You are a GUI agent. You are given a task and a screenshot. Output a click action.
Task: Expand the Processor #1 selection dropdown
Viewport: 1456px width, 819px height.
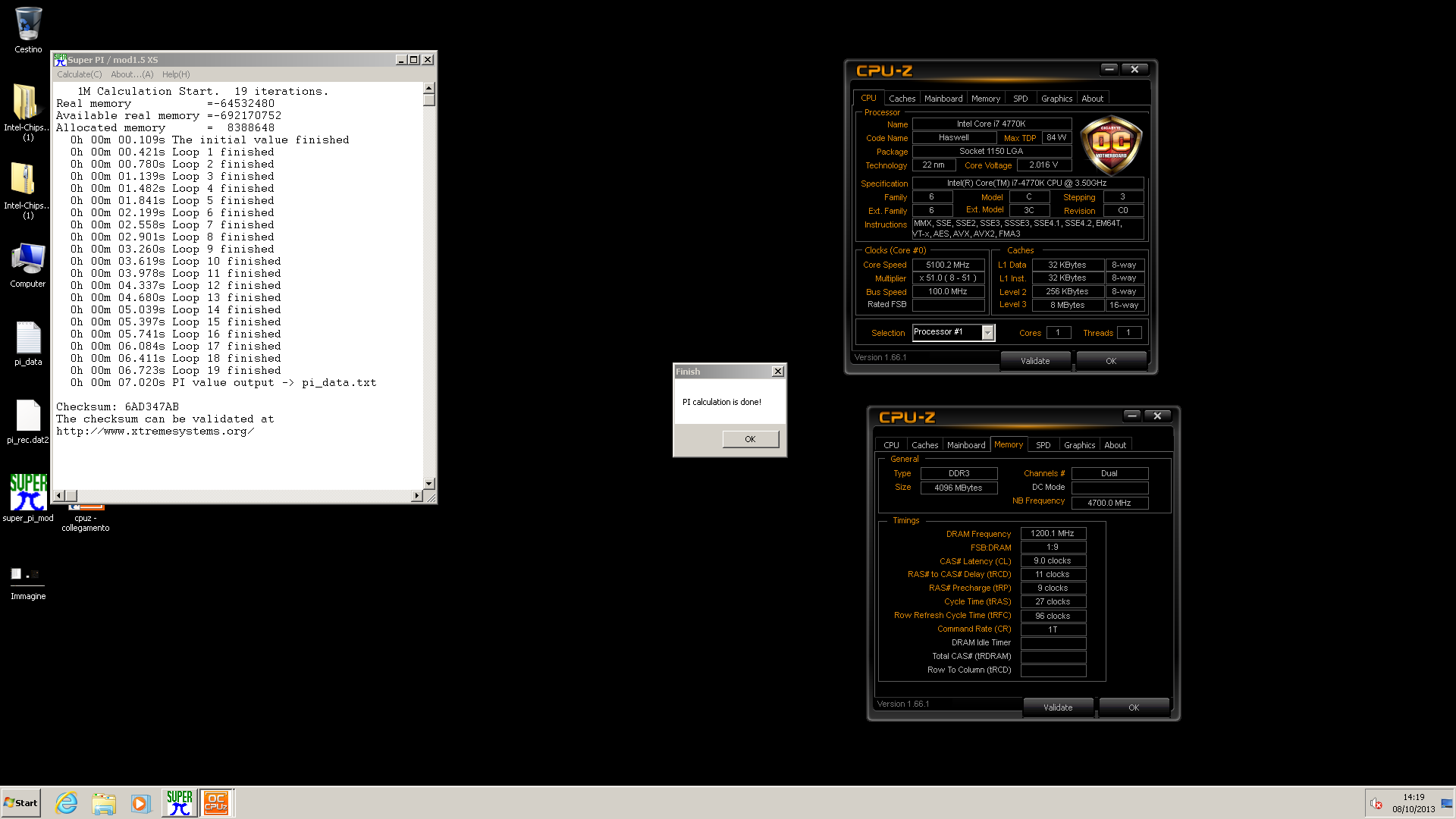(987, 332)
